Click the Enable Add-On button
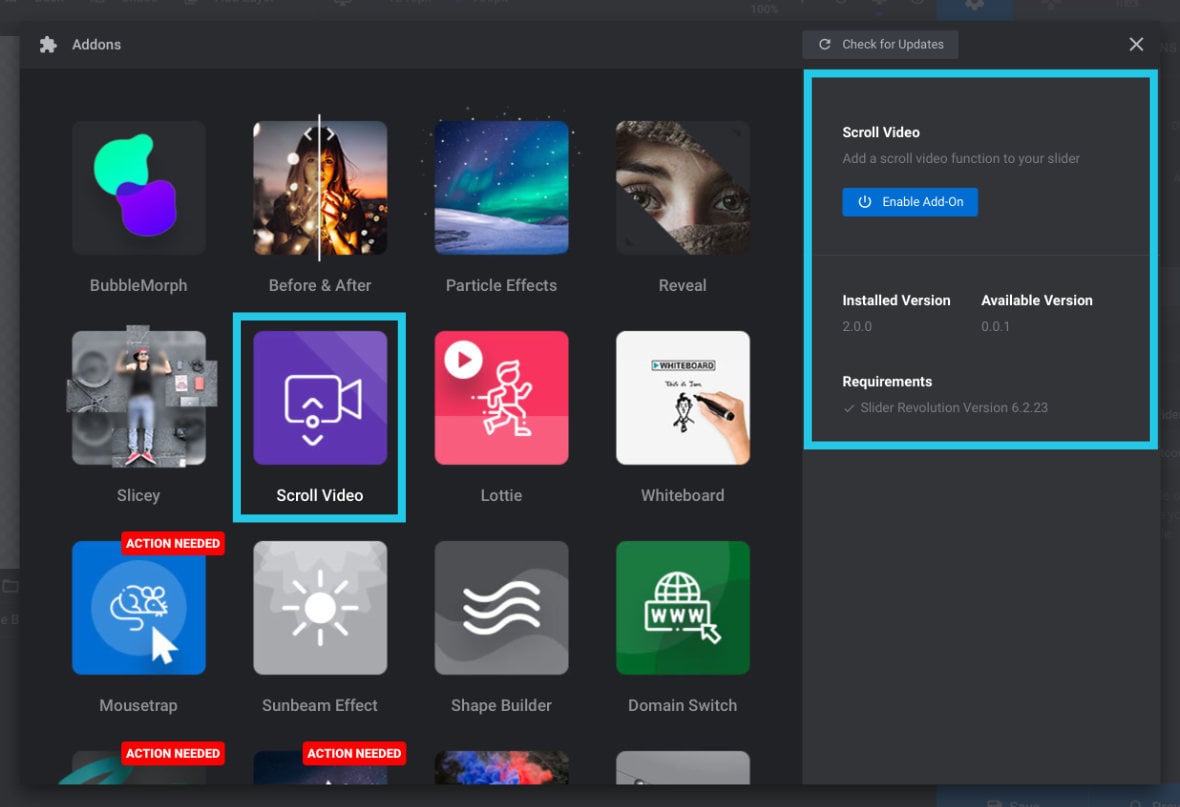This screenshot has height=807, width=1180. [910, 202]
